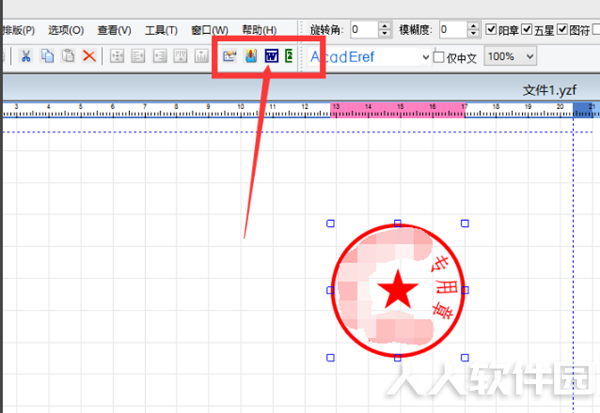Click the 文件1.yzf document title

point(549,90)
